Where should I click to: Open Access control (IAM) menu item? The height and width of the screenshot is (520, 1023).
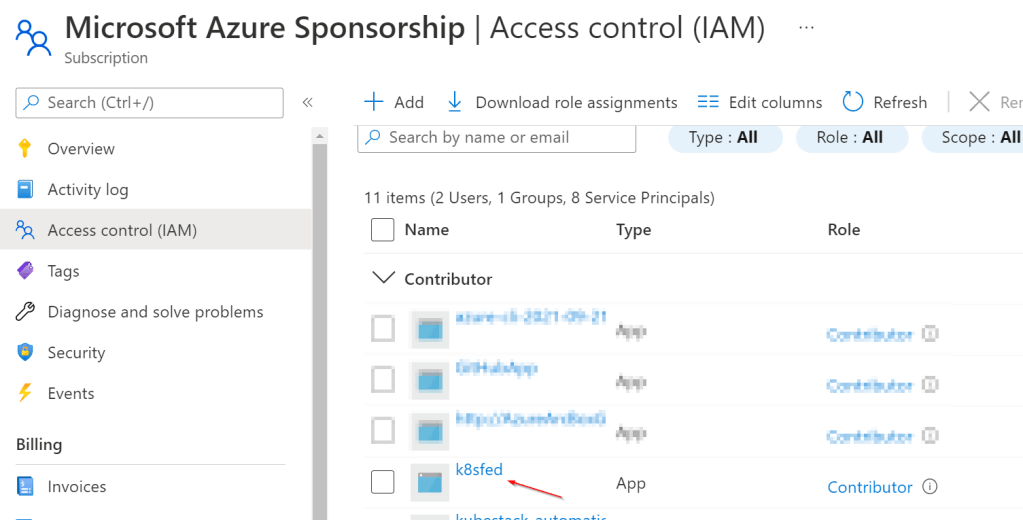tap(122, 231)
